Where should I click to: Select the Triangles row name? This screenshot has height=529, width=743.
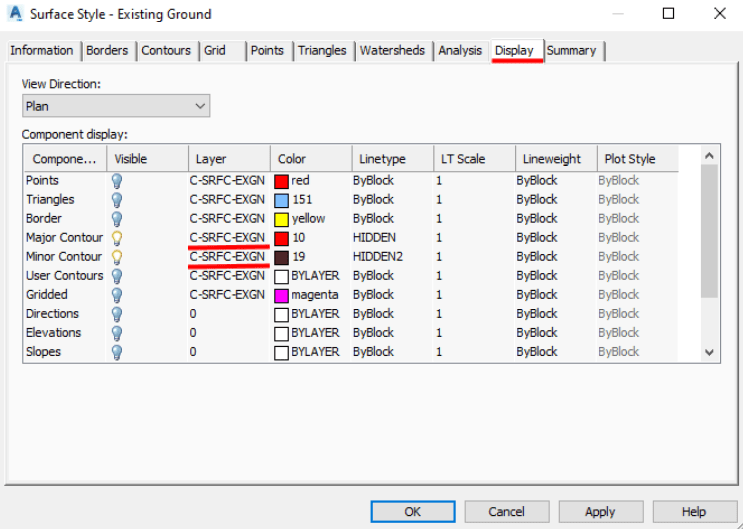point(50,200)
